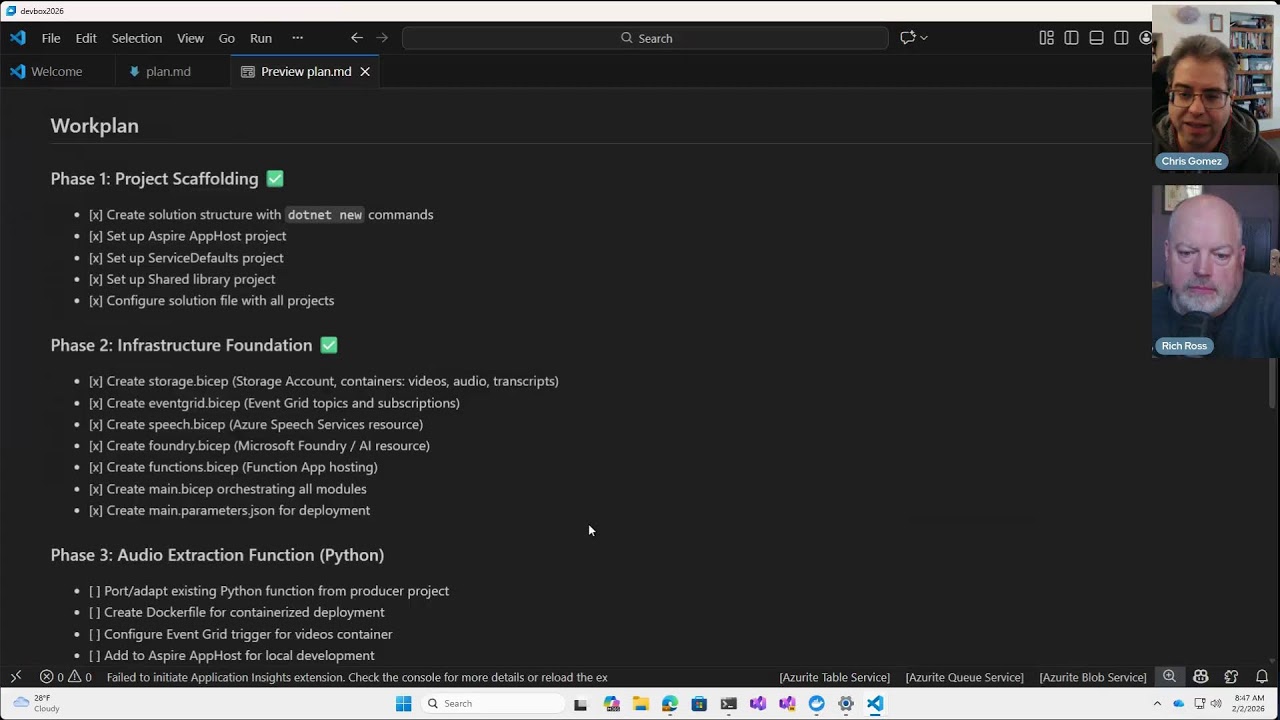
Task: Open Task View on the taskbar
Action: (580, 704)
